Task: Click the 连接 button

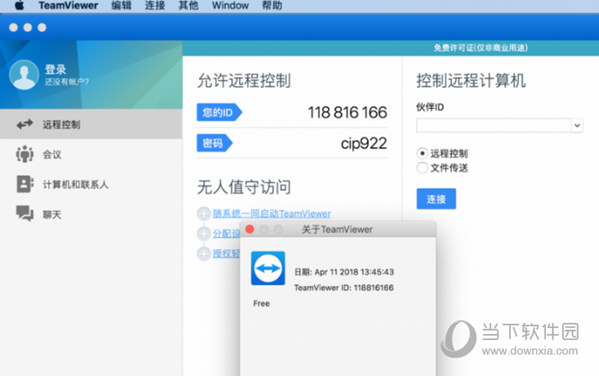Action: coord(436,199)
